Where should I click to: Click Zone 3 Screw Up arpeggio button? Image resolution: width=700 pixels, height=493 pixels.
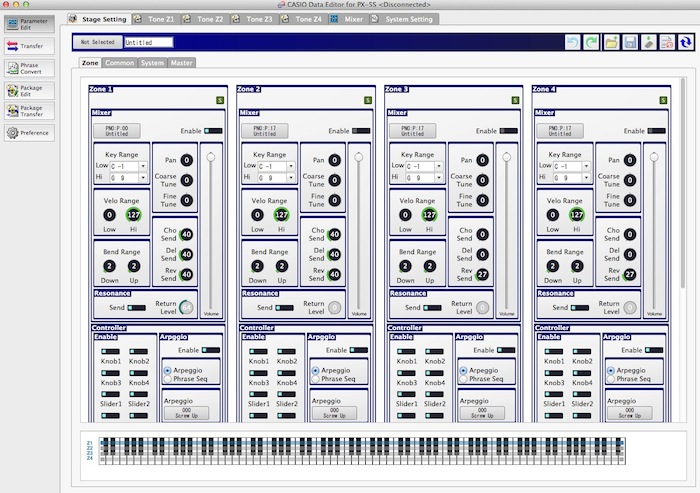482,413
